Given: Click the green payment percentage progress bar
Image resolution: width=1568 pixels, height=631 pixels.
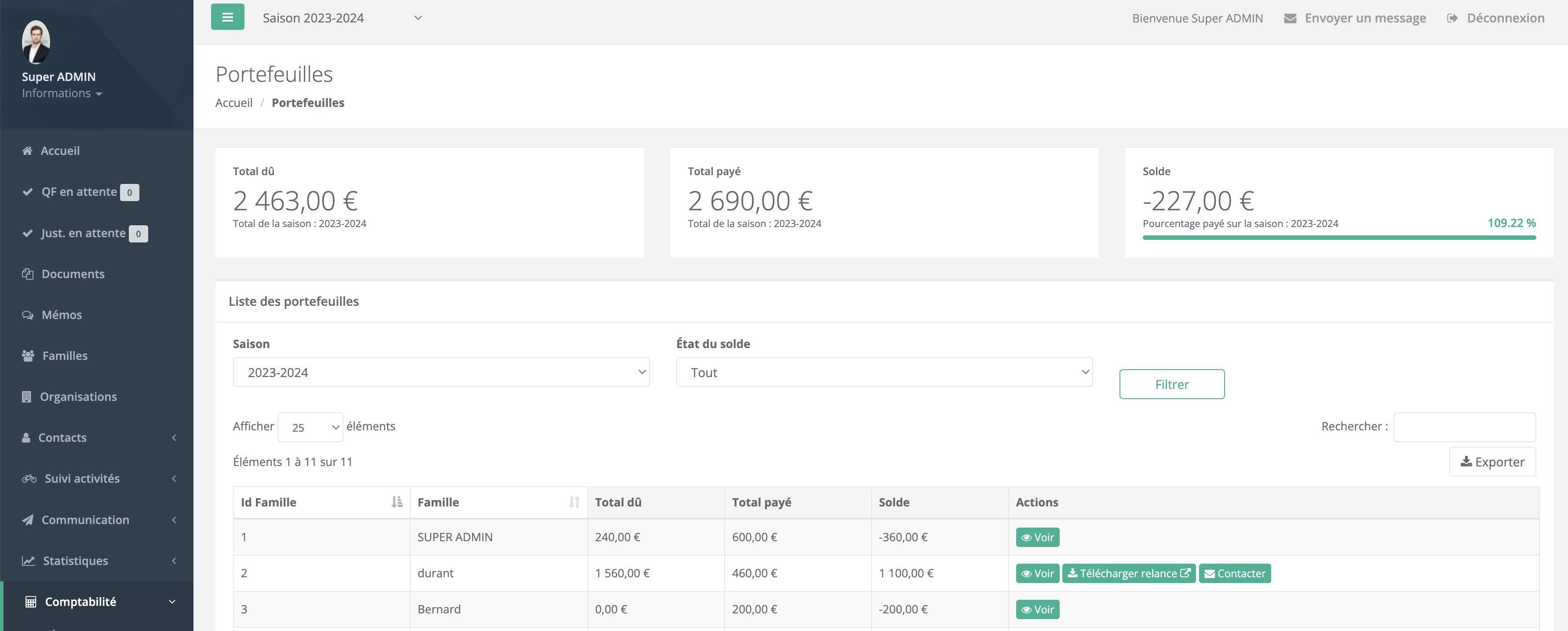Looking at the screenshot, I should coord(1339,238).
